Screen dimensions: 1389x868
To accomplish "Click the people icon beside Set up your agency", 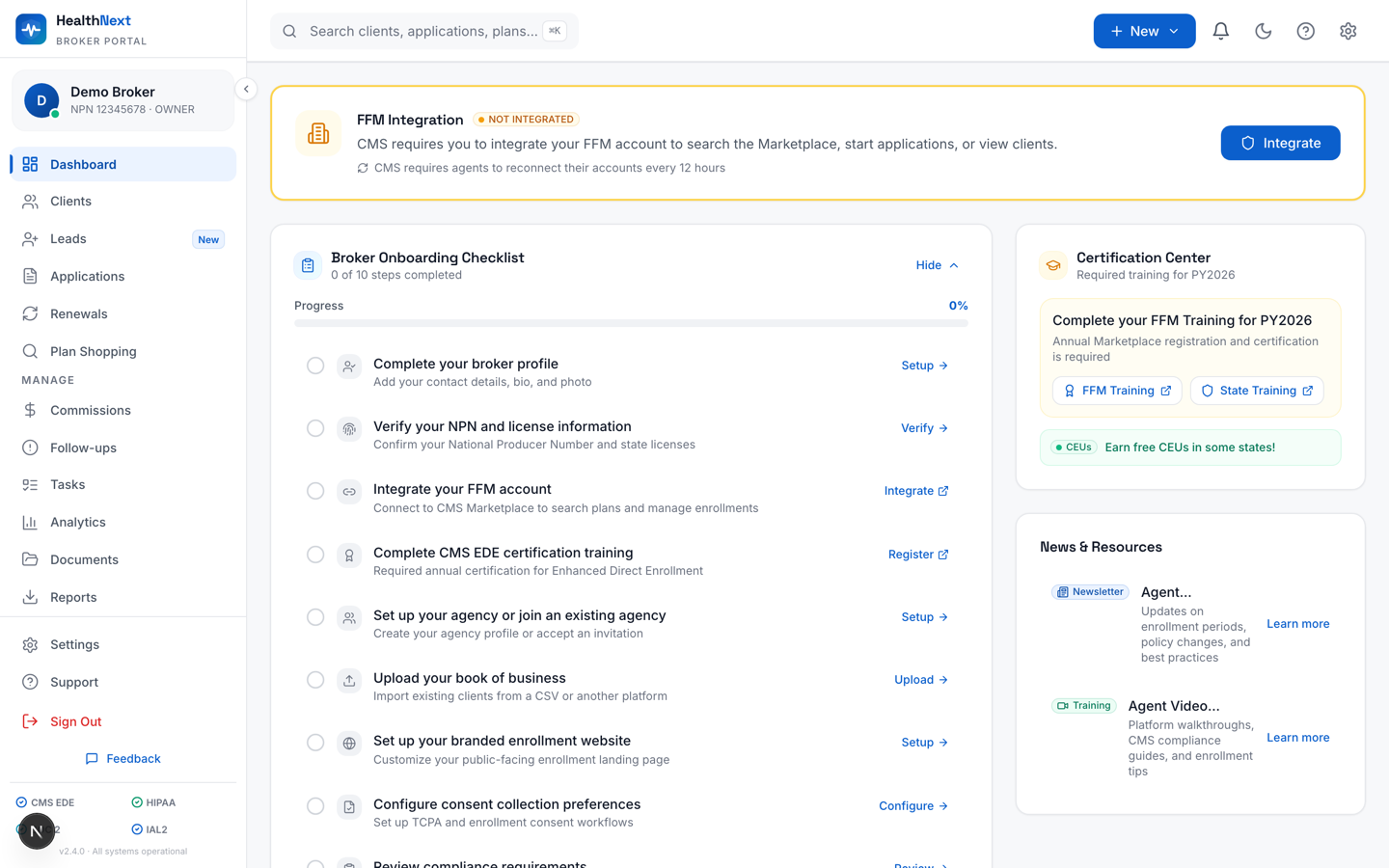I will click(x=349, y=617).
